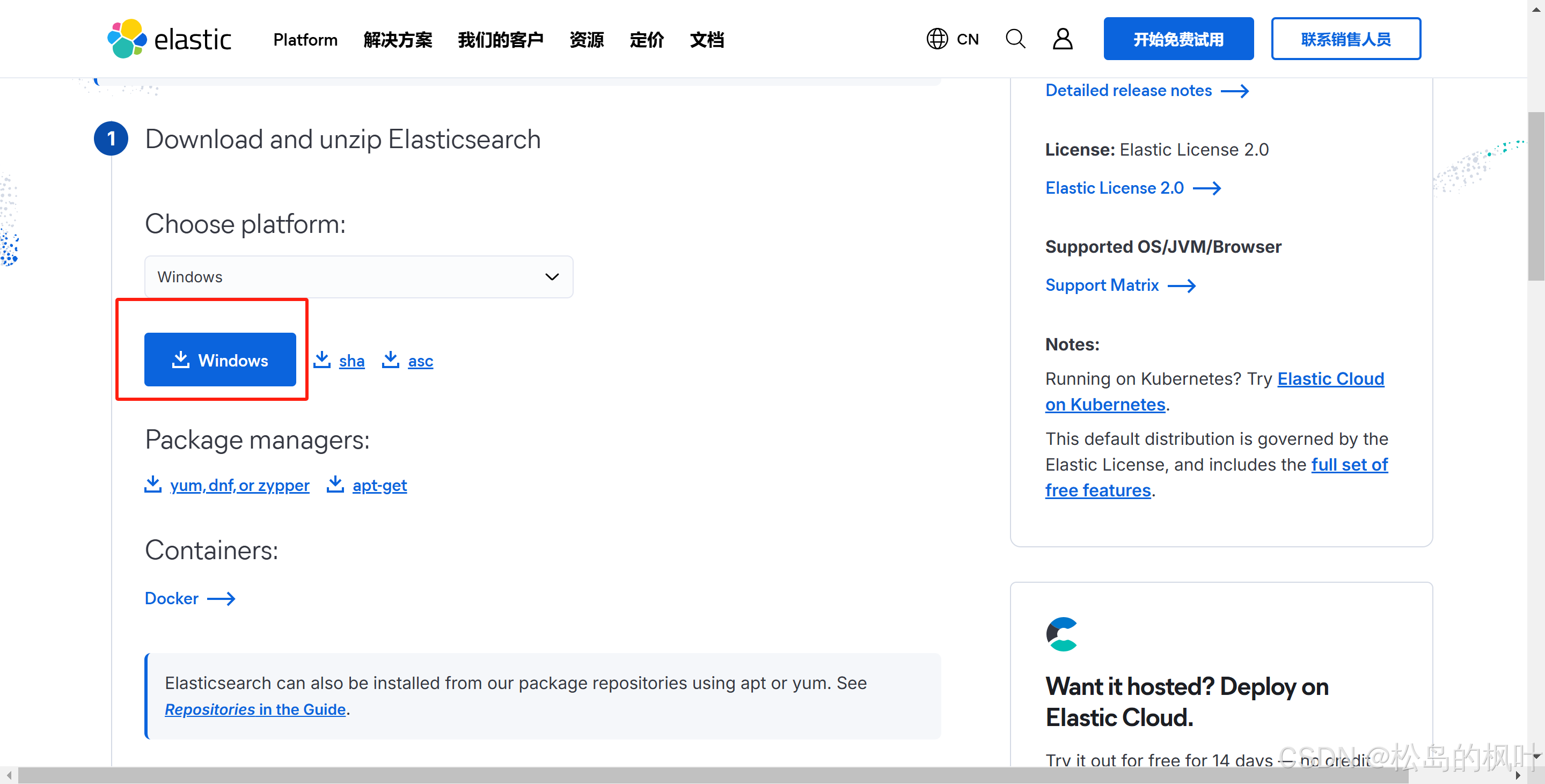Click the sha download arrow icon
Viewport: 1545px width, 784px height.
click(x=323, y=359)
